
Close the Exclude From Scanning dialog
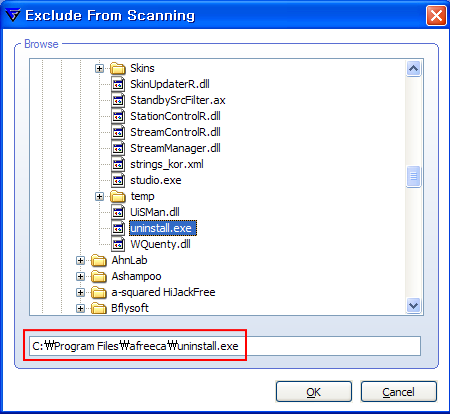coord(436,15)
